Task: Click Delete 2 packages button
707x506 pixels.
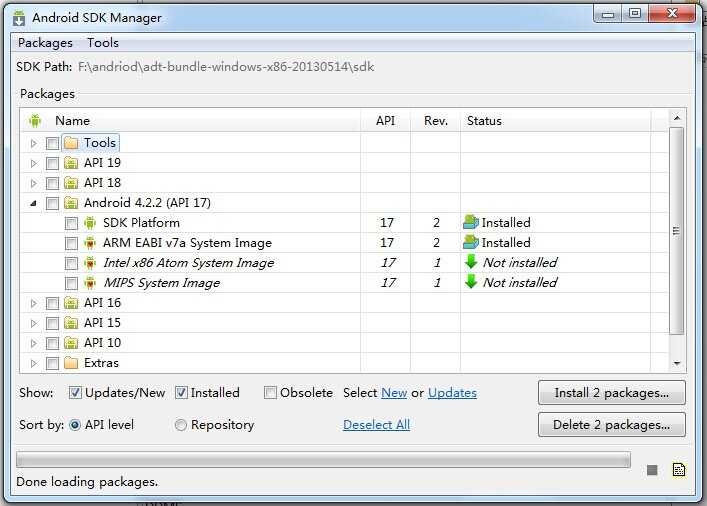Action: pyautogui.click(x=611, y=425)
